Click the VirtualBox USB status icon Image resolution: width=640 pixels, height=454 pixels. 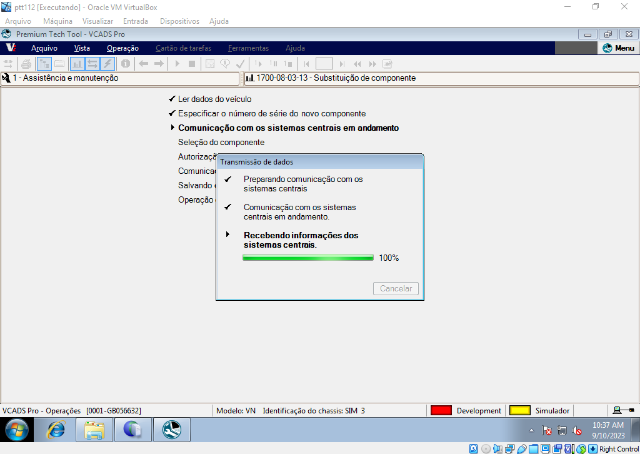[522, 449]
